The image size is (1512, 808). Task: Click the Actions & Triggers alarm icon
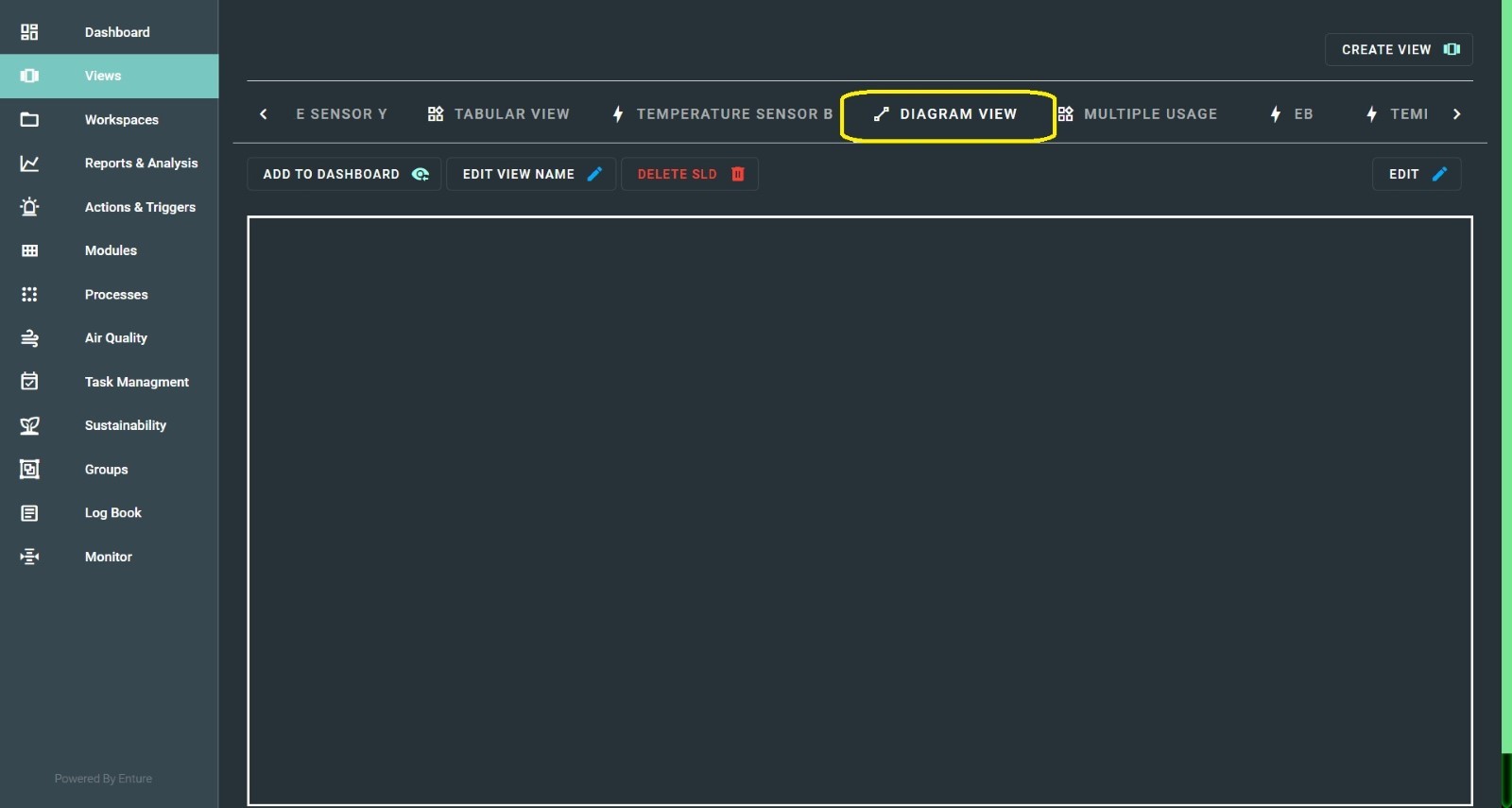pos(29,207)
